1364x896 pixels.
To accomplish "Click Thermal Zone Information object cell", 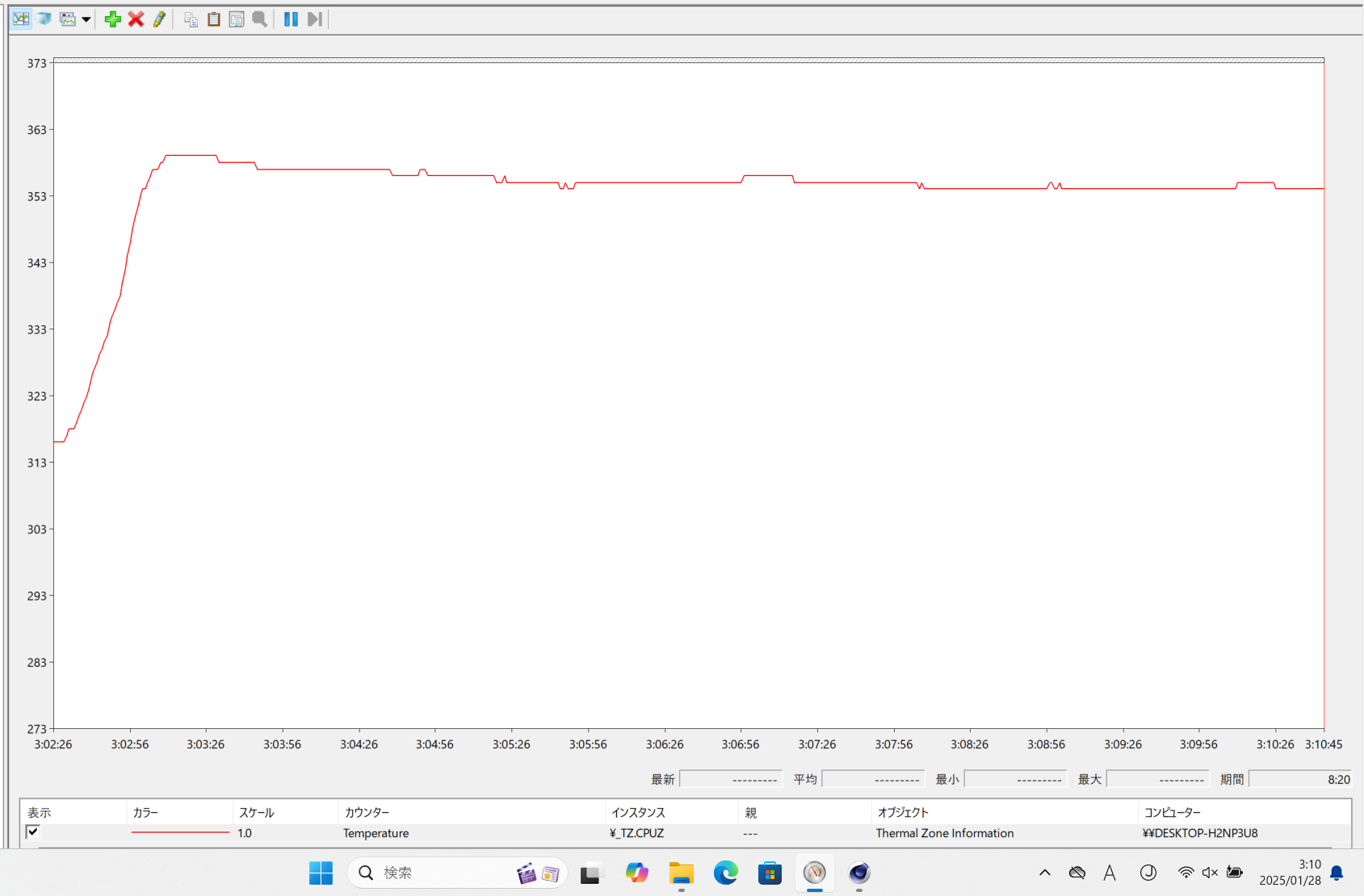I will pos(945,833).
